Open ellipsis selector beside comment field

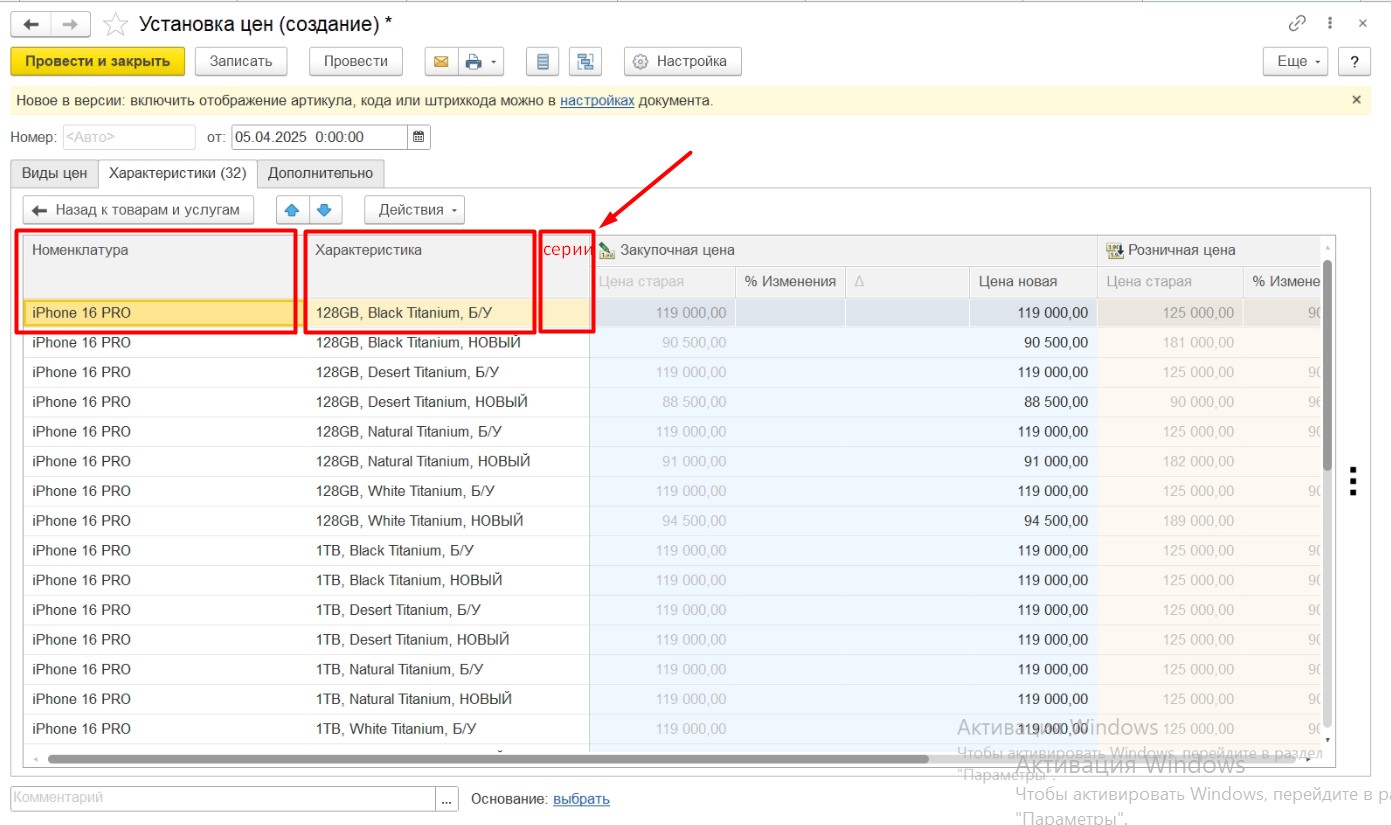tap(447, 799)
